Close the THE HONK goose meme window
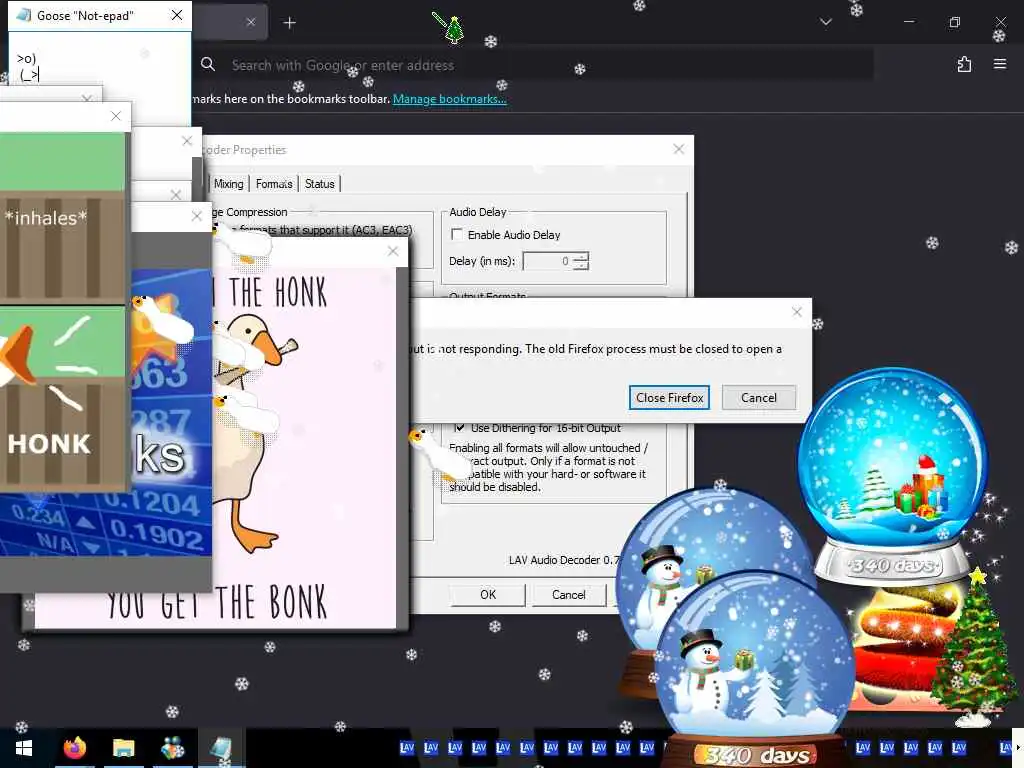 (x=392, y=251)
